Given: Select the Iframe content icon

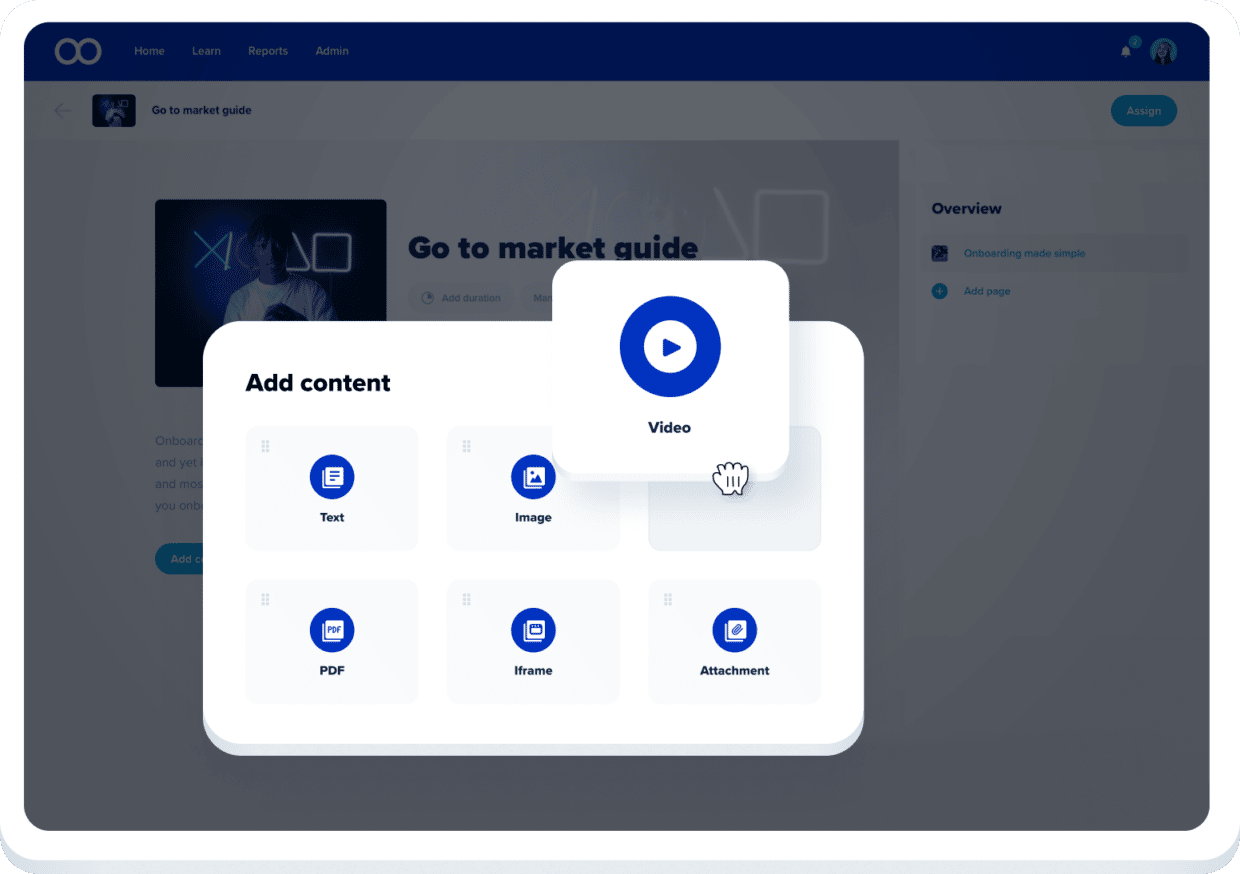Looking at the screenshot, I should click(x=533, y=630).
